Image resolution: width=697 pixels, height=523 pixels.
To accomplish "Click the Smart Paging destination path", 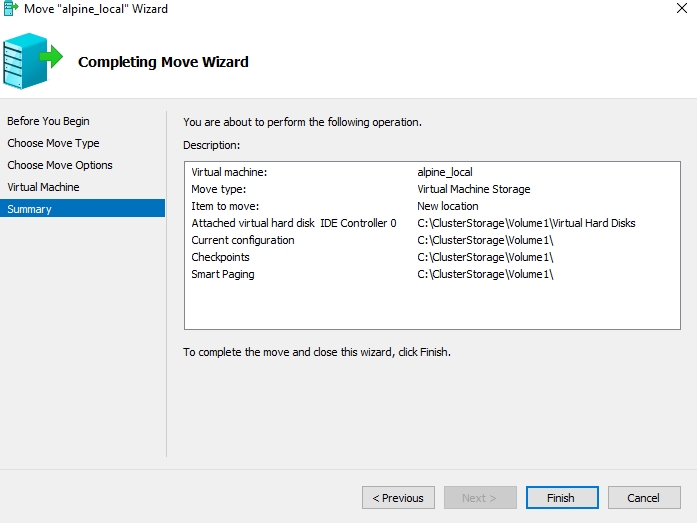I will [x=485, y=274].
